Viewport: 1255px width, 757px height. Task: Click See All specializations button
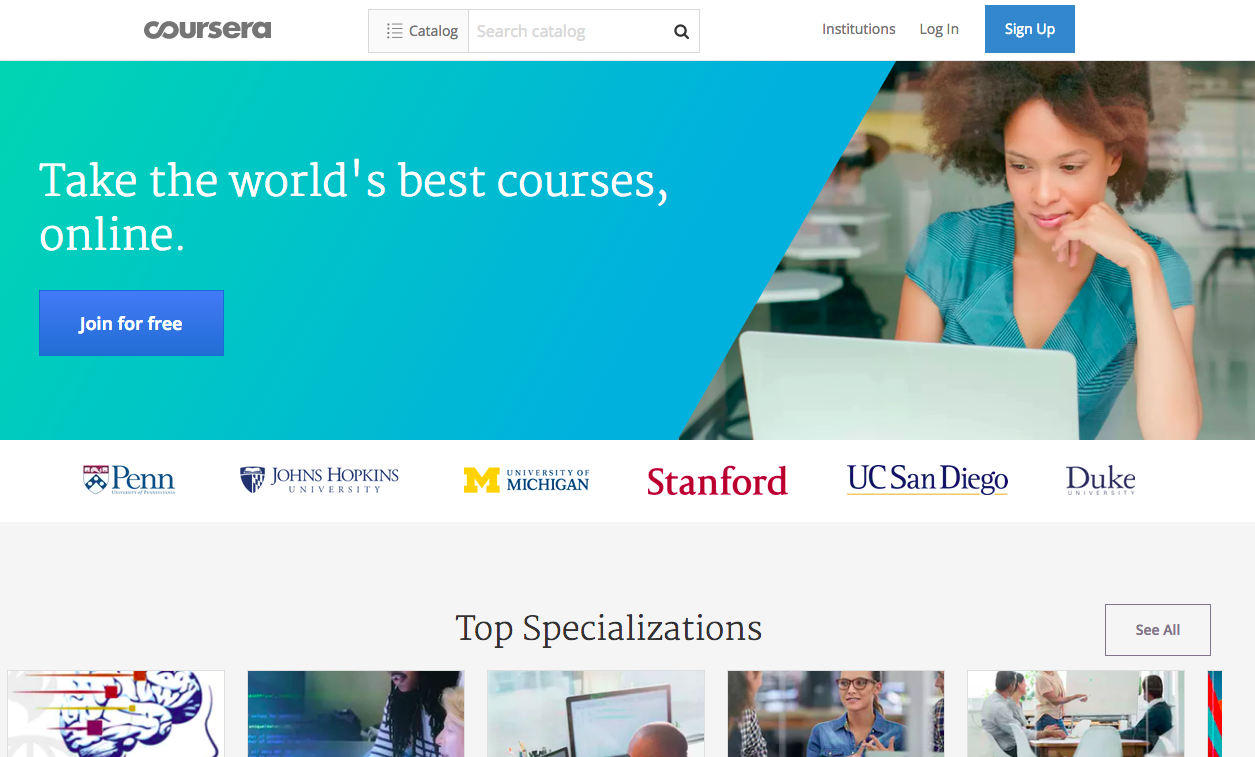coord(1157,630)
